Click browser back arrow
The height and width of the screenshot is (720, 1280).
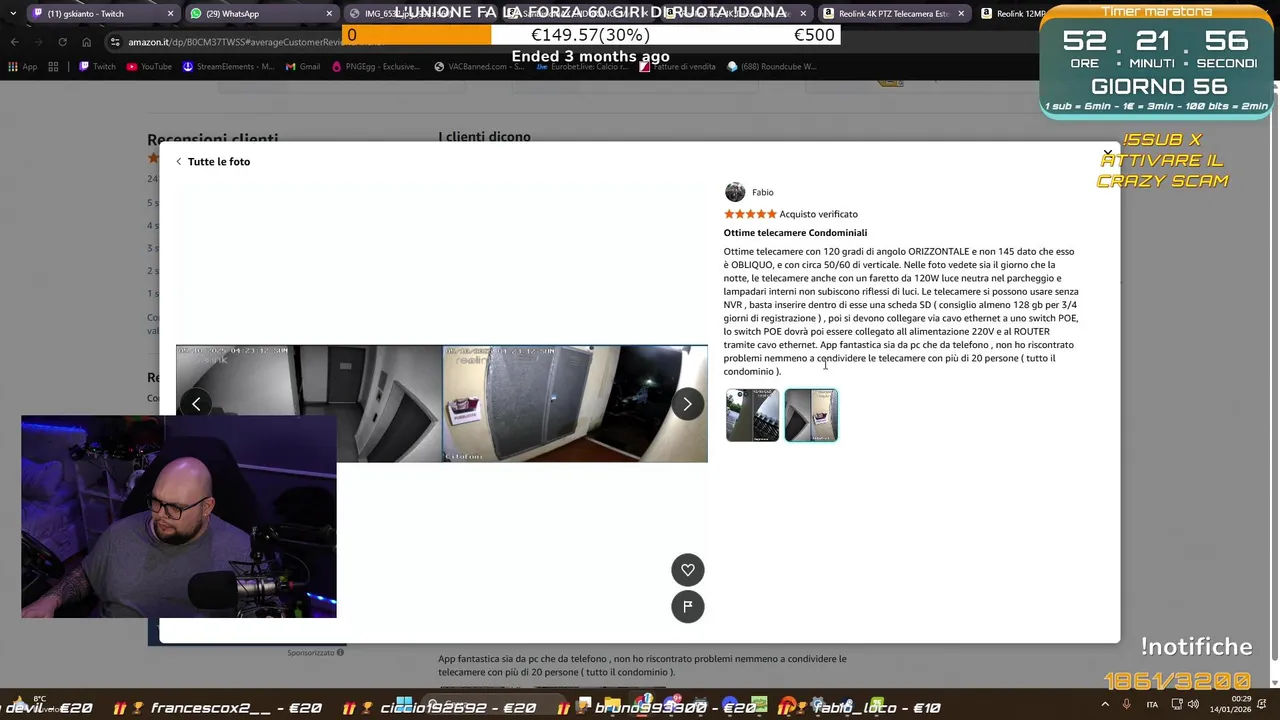14,42
